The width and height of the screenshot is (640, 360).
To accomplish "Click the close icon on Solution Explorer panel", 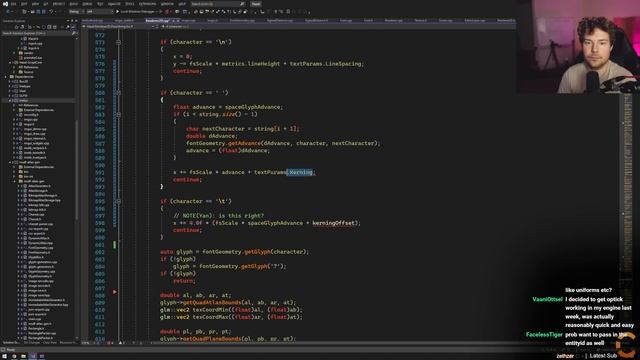I will click(x=76, y=21).
